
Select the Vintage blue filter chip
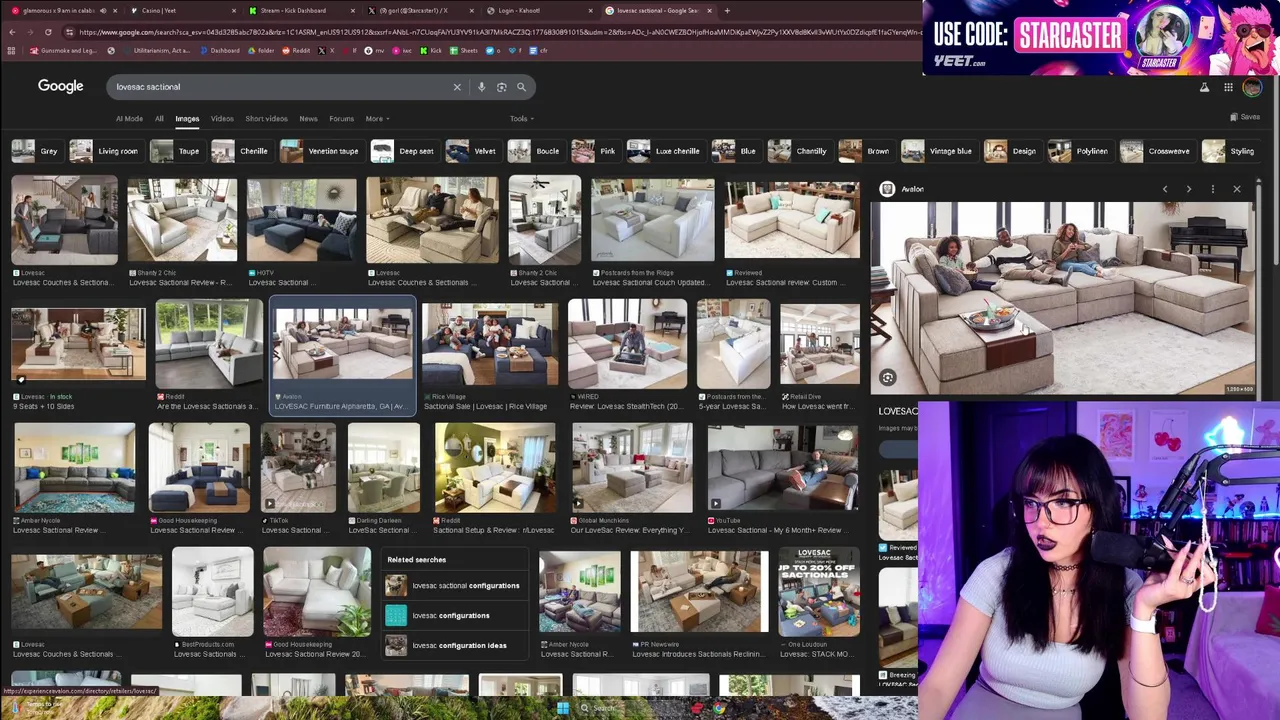pos(937,151)
